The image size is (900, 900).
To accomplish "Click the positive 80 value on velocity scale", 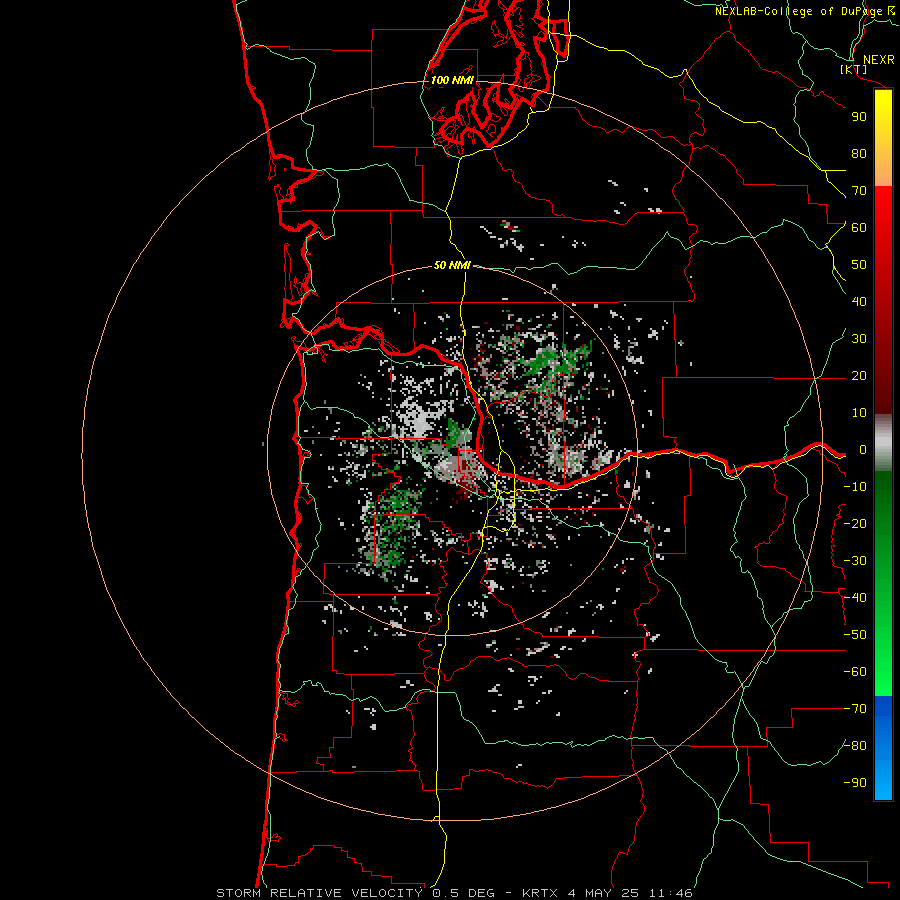I will point(859,154).
